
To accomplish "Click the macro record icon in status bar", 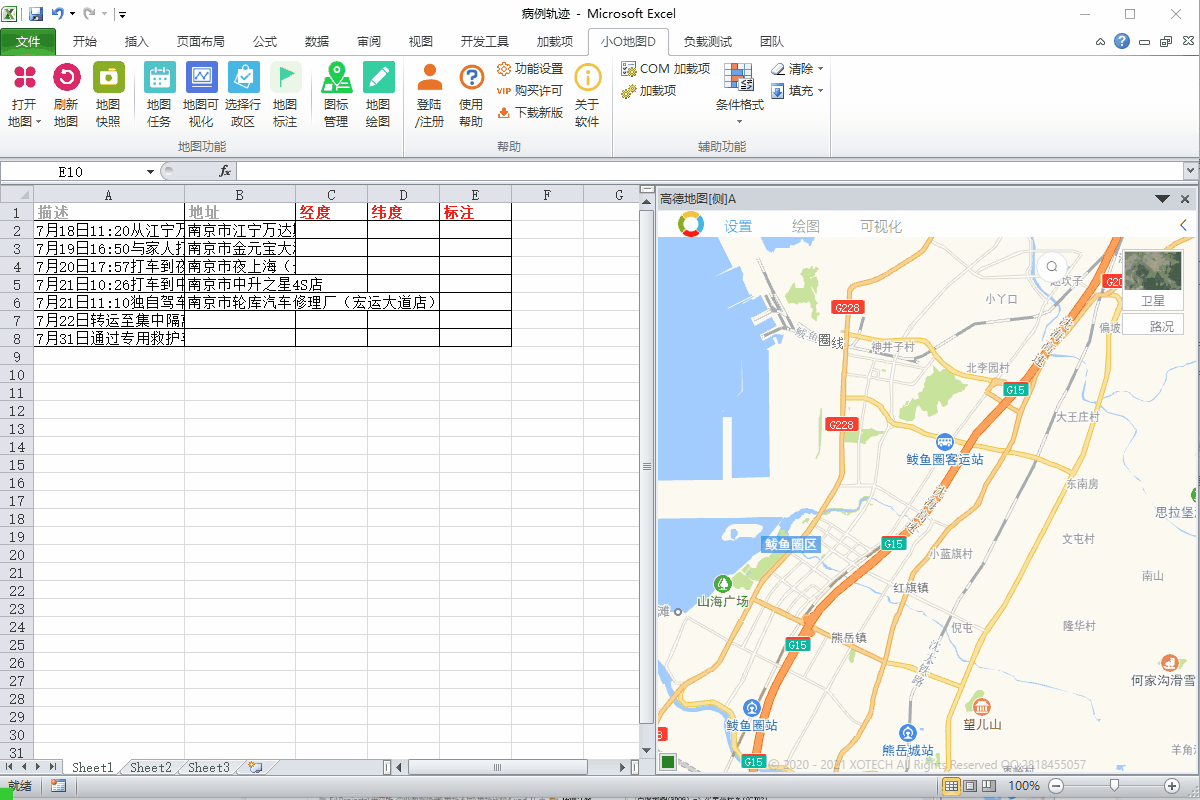I will click(59, 786).
